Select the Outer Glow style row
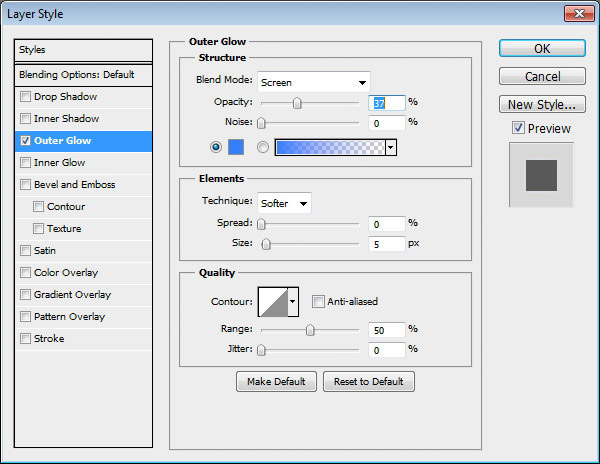The image size is (600, 464). [84, 141]
